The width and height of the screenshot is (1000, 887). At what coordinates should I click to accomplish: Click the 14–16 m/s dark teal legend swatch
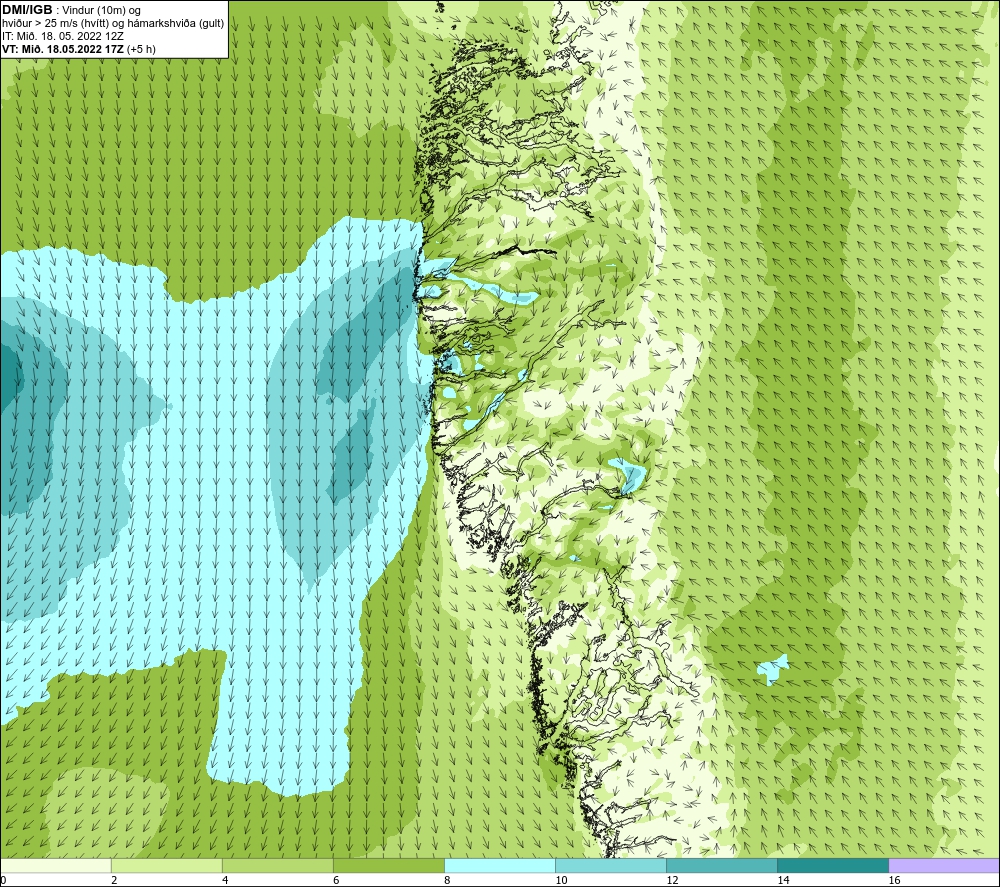[832, 865]
